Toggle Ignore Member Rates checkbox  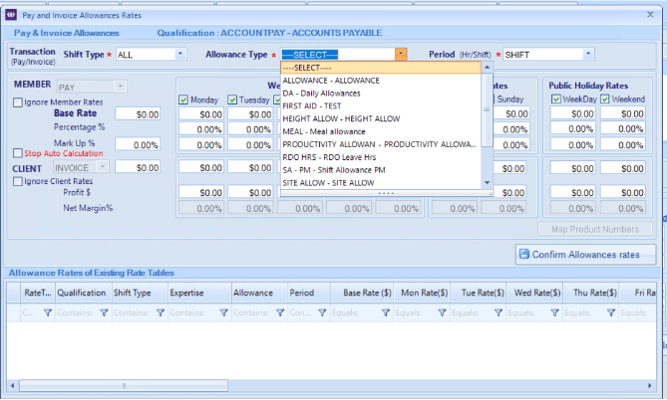point(17,102)
